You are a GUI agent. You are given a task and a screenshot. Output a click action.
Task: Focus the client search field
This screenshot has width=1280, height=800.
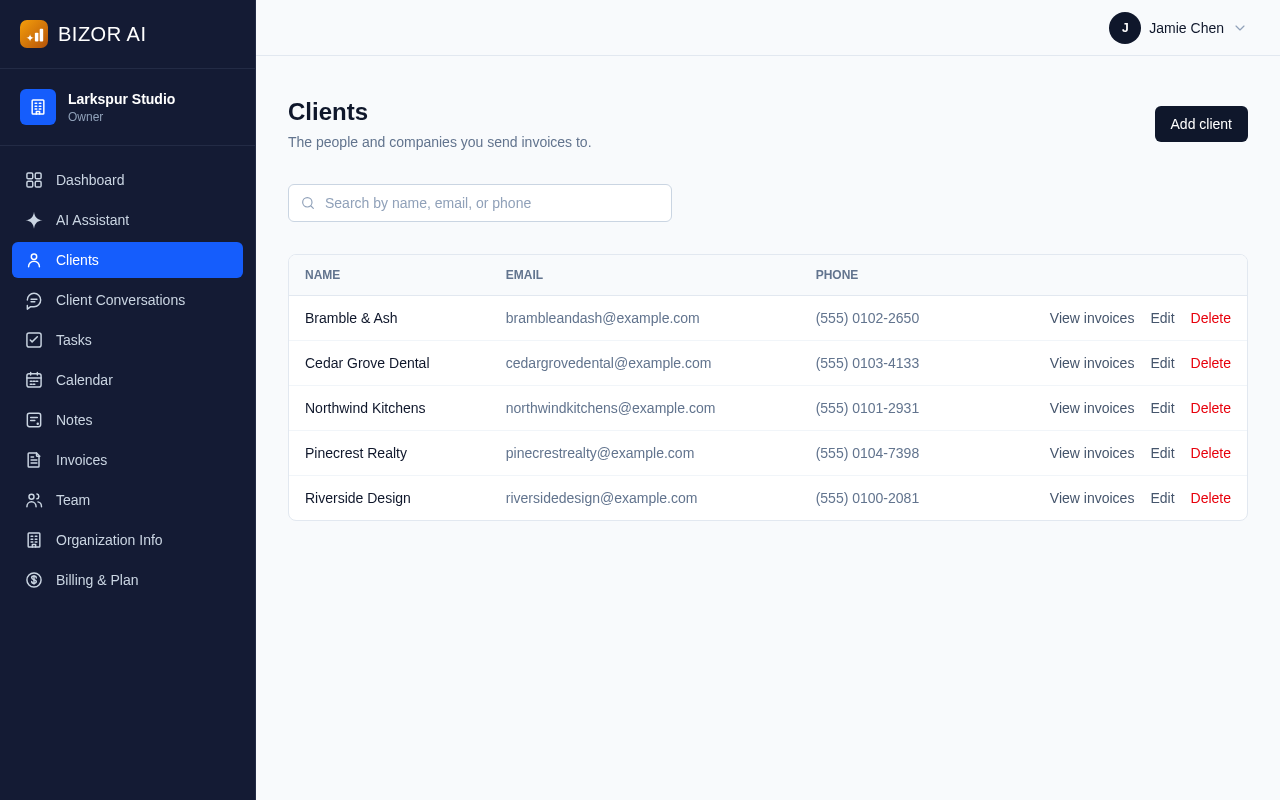tap(480, 203)
